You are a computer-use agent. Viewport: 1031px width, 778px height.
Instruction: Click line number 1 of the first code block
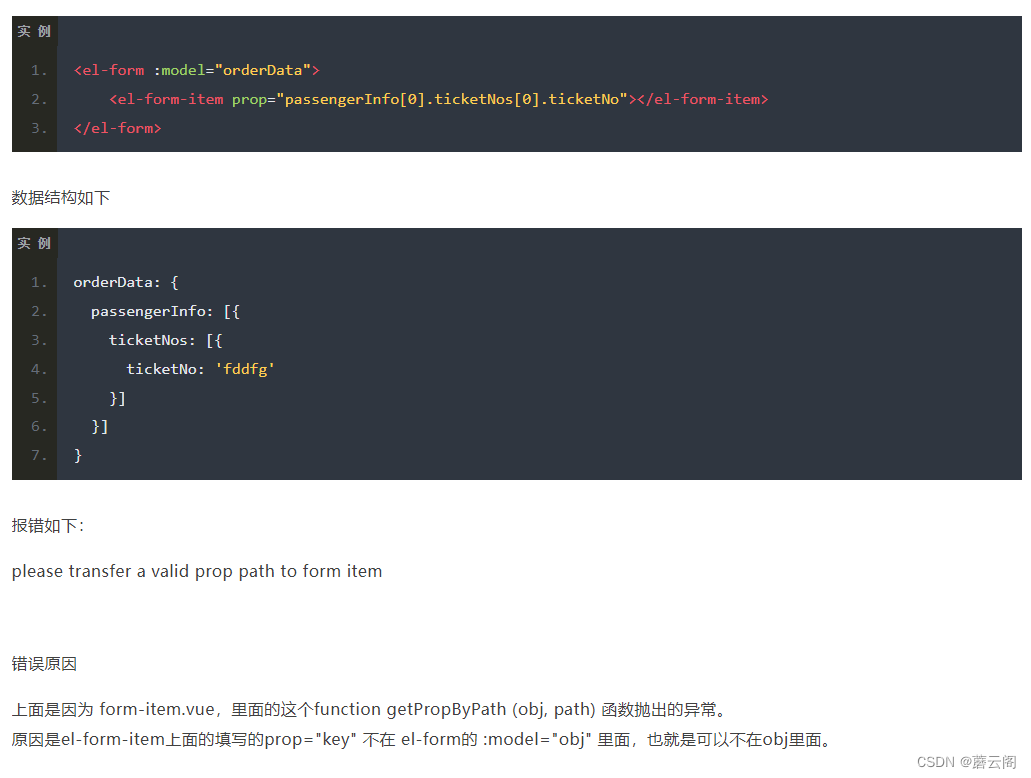[37, 69]
